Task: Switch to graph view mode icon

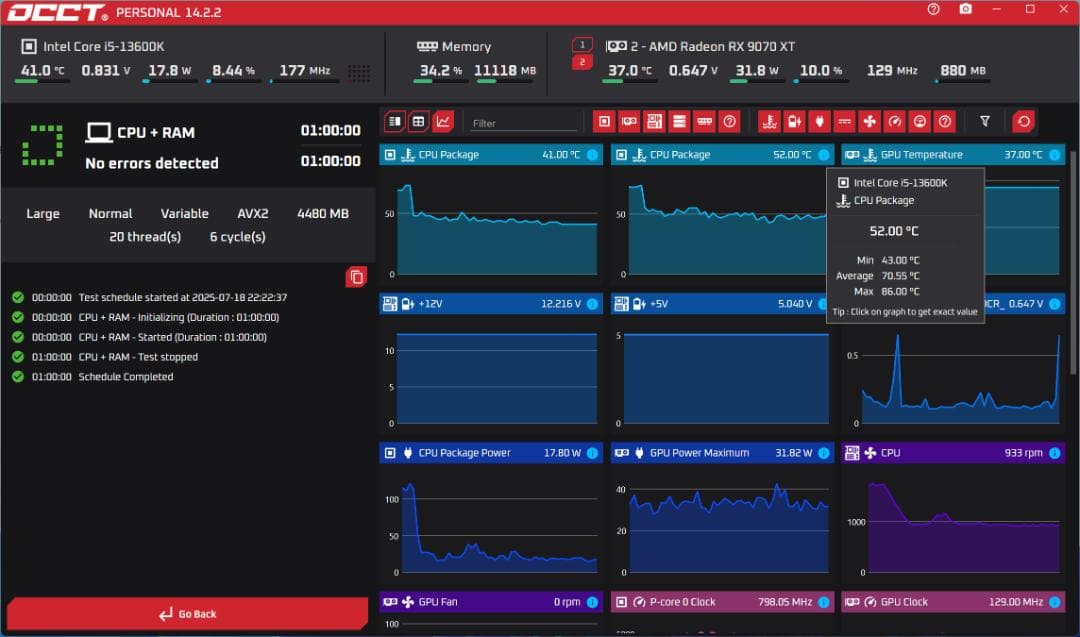Action: [x=443, y=122]
